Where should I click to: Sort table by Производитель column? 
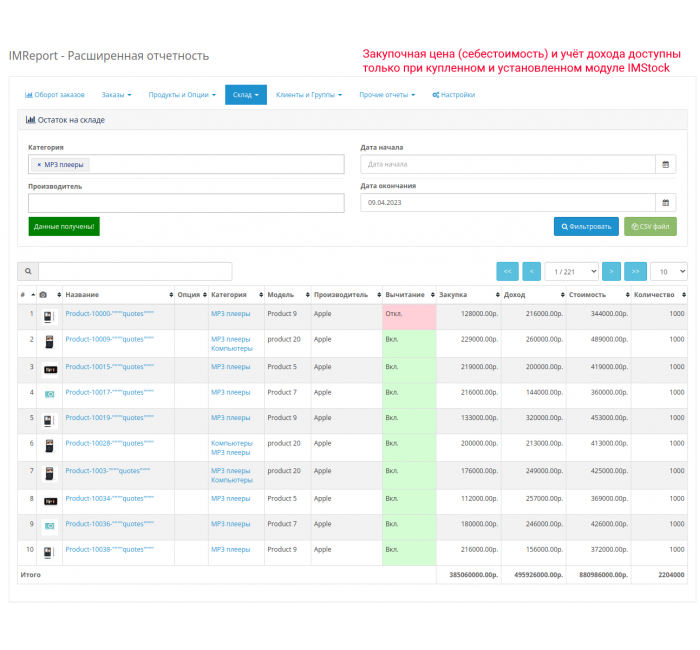[346, 295]
